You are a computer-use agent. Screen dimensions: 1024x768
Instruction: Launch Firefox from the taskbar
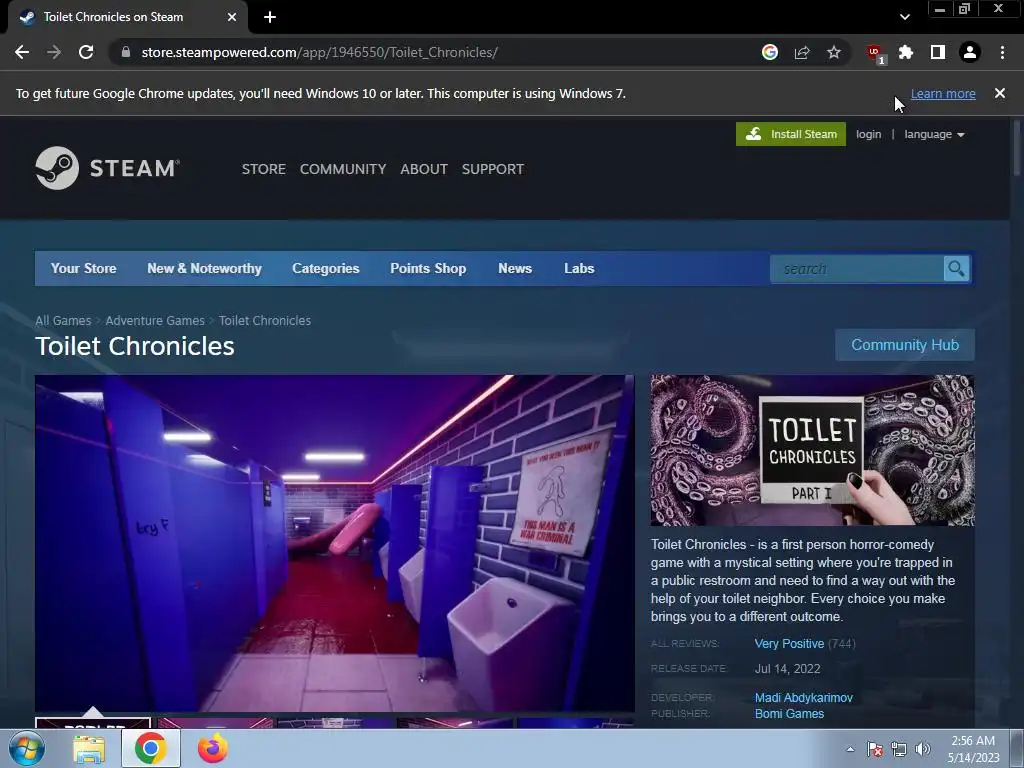point(212,748)
